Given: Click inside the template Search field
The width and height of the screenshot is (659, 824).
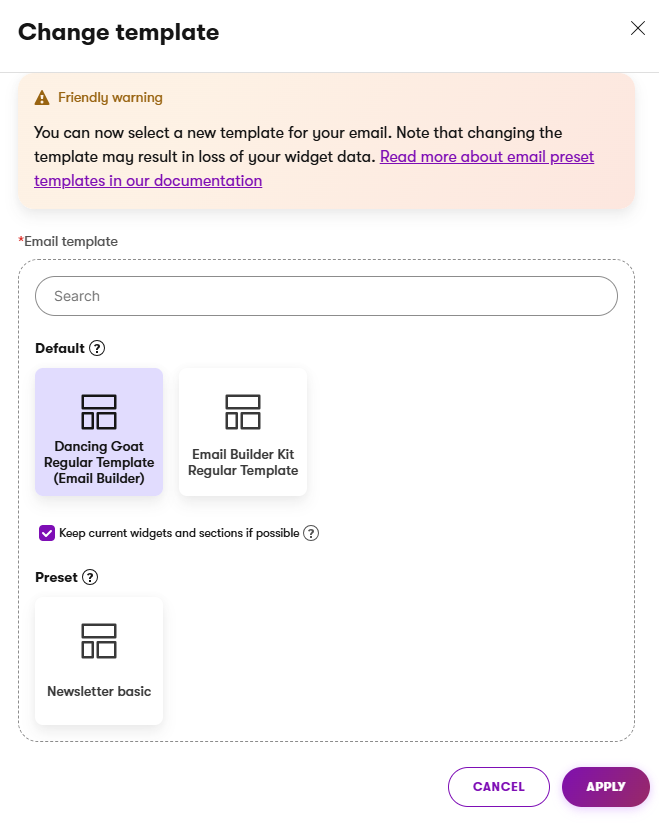Looking at the screenshot, I should 326,296.
